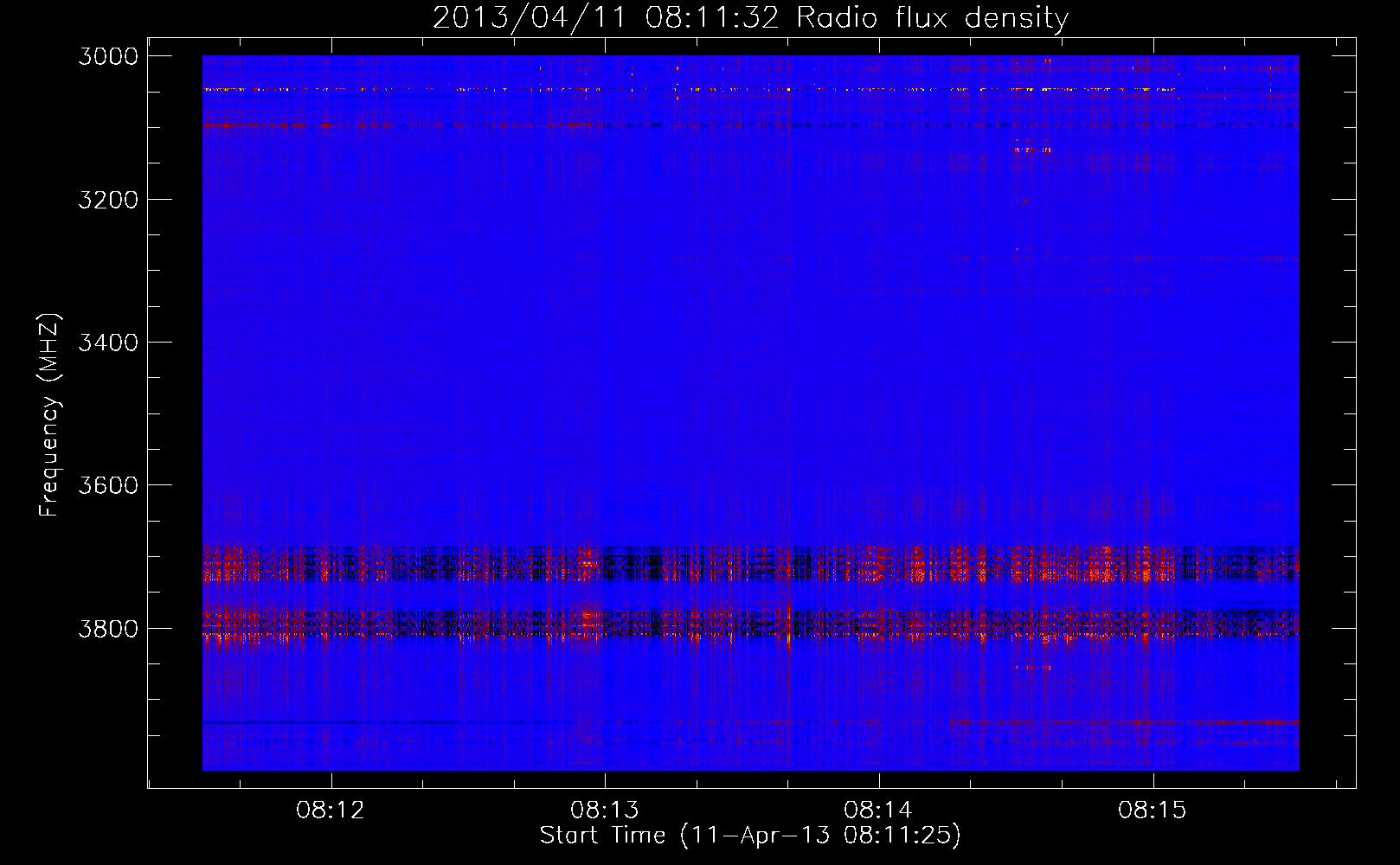
Task: Click the time tick label 08:15
Action: 1153,811
